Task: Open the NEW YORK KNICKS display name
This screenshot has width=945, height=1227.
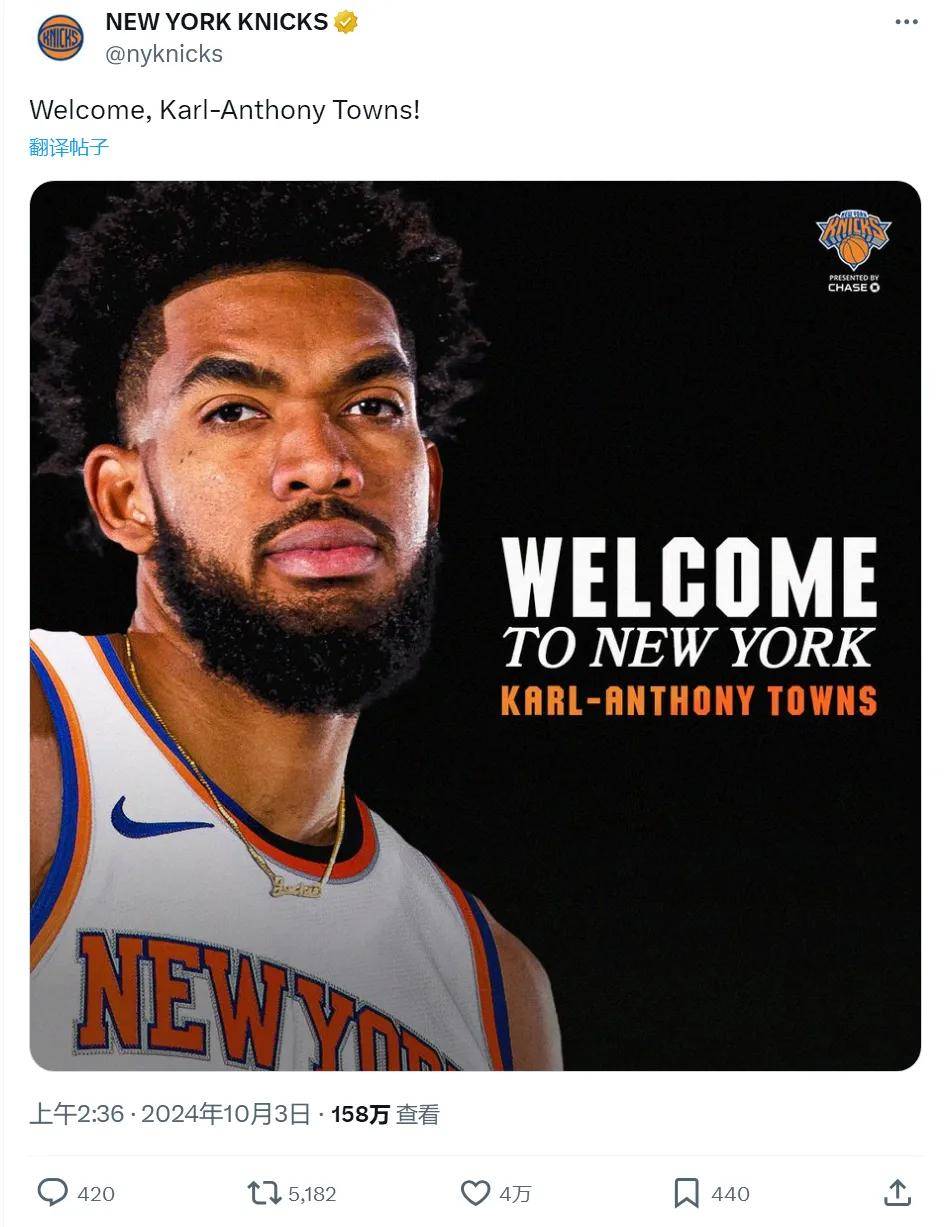Action: point(217,22)
